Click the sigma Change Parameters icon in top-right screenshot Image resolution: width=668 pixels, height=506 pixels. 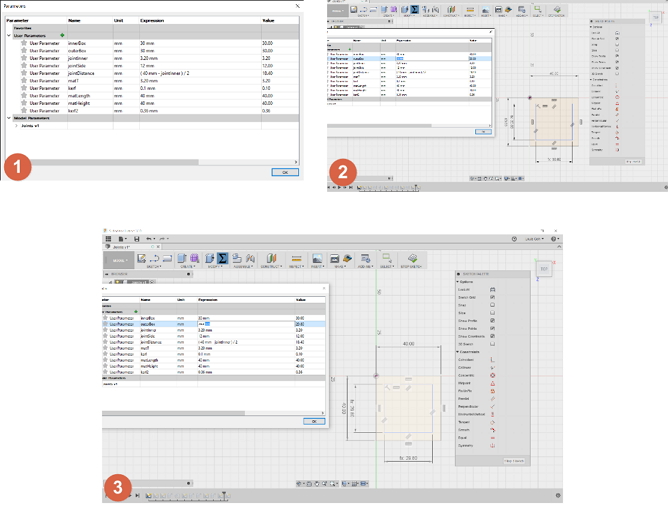(x=414, y=9)
